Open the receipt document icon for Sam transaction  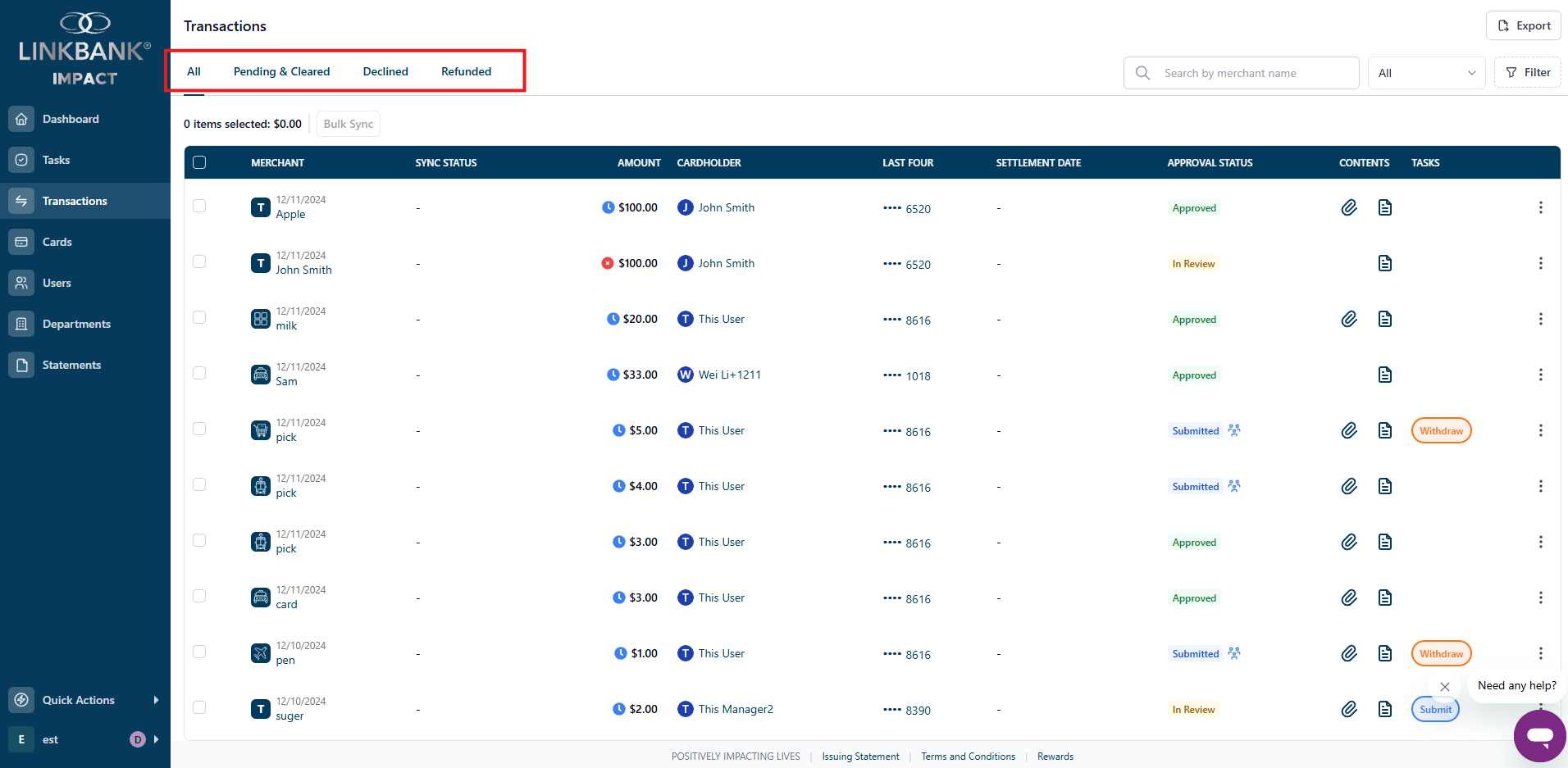click(x=1384, y=375)
